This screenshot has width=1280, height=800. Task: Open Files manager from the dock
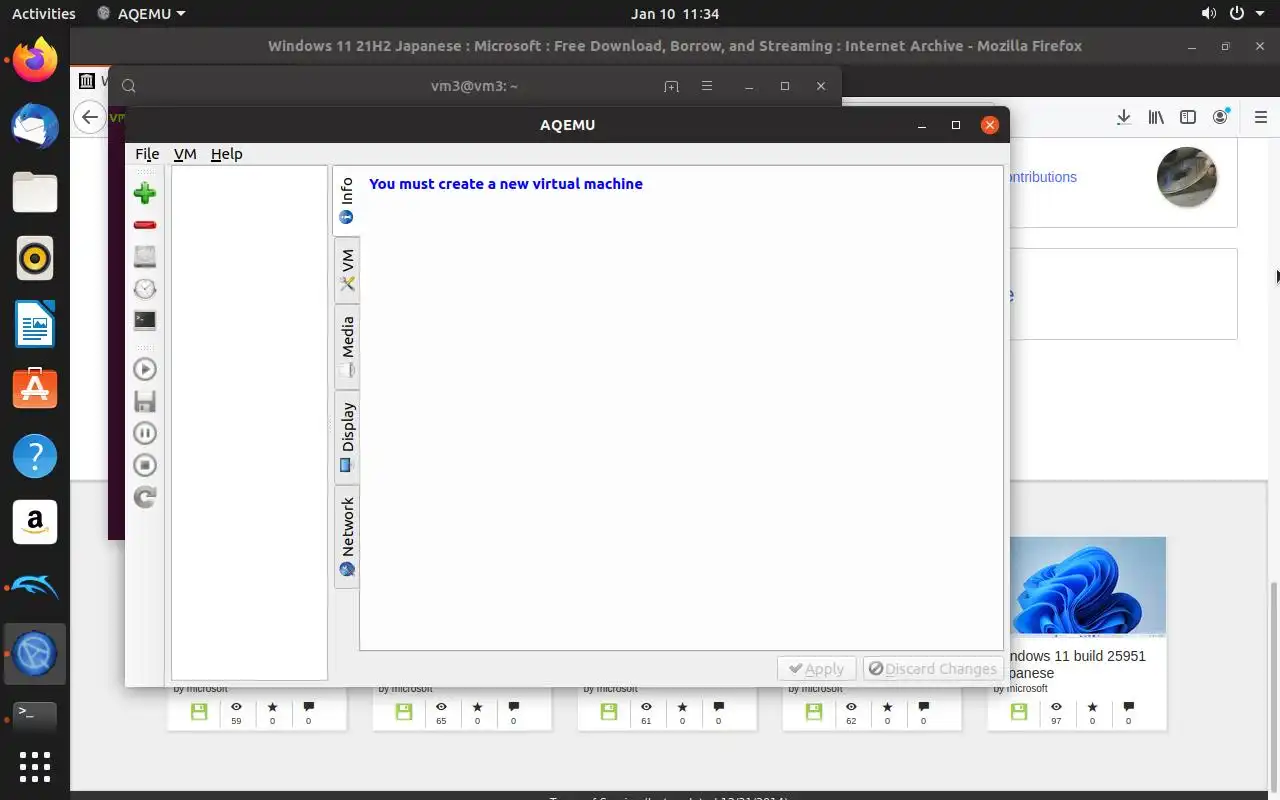[35, 191]
